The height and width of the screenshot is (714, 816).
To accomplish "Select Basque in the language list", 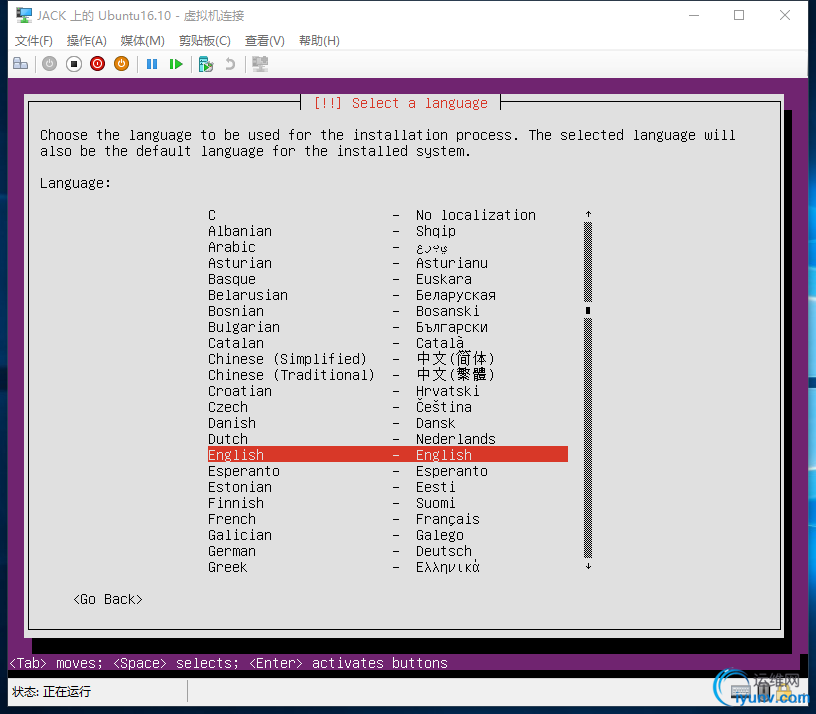I will tap(388, 279).
